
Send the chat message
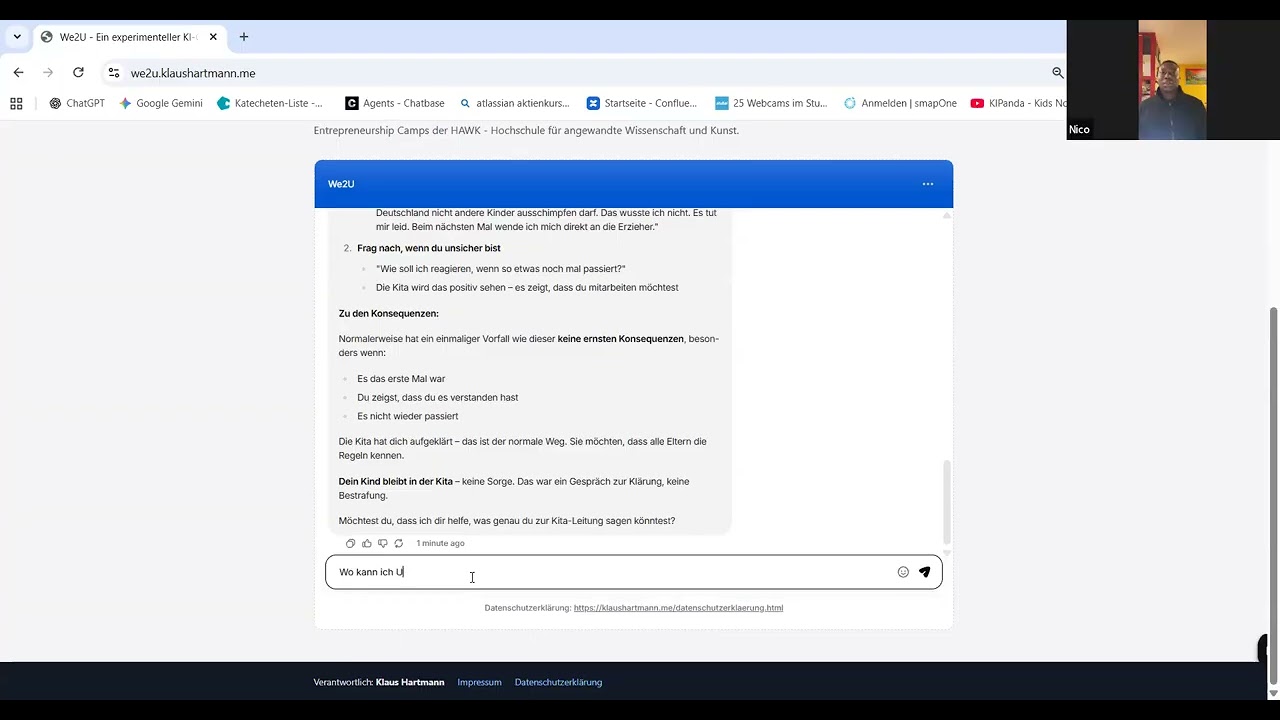click(924, 572)
